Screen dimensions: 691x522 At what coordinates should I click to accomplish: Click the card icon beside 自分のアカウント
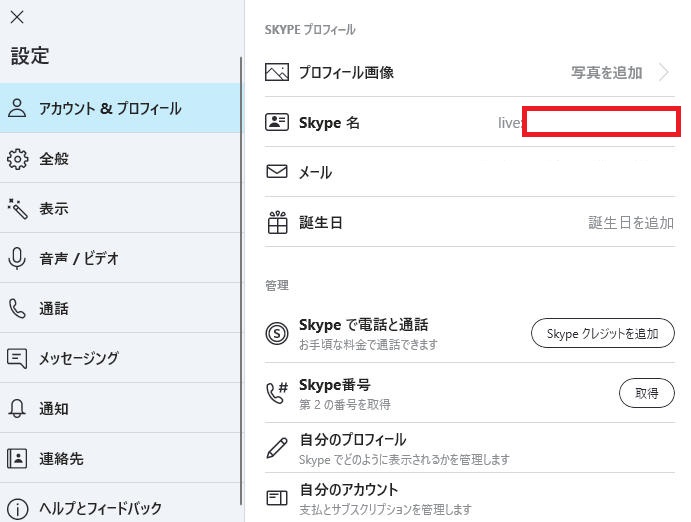tap(277, 498)
